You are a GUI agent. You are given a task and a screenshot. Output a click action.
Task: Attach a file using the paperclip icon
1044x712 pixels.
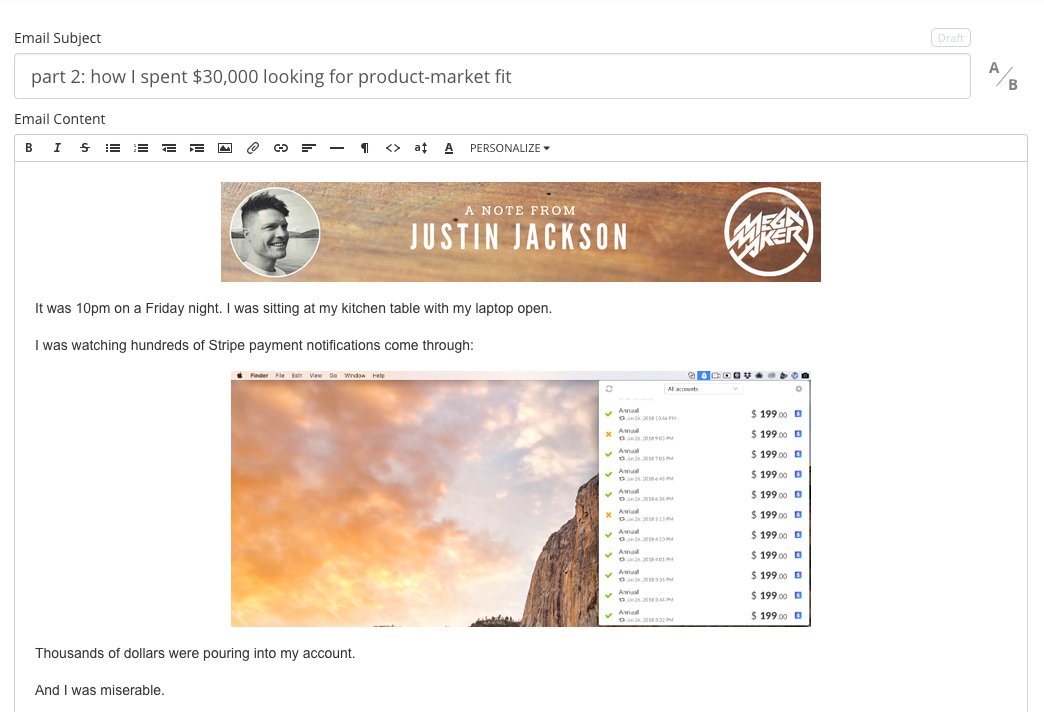pyautogui.click(x=253, y=148)
